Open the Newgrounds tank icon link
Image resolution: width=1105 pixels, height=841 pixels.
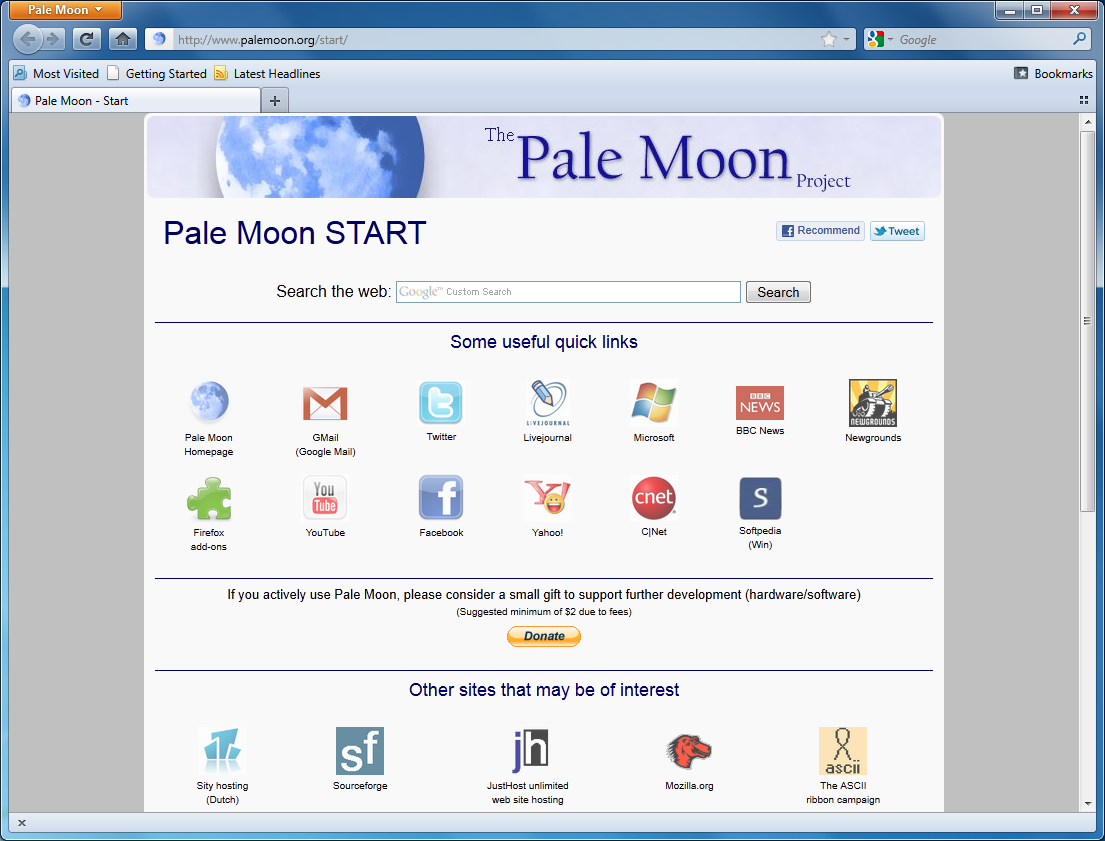click(x=873, y=403)
